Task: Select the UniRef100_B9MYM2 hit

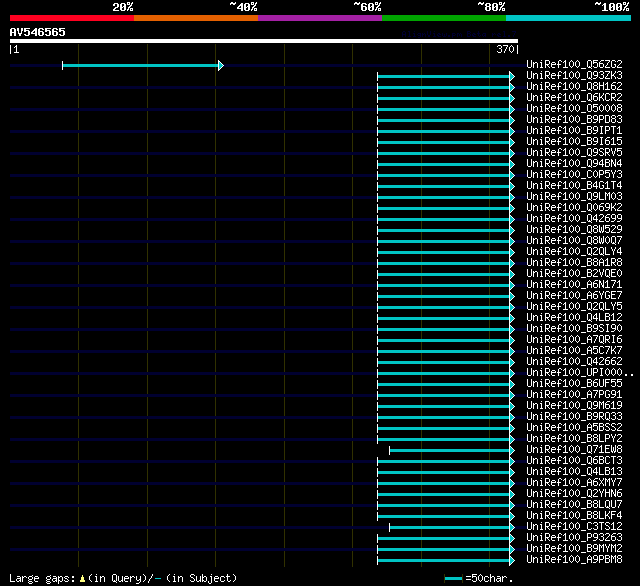Action: pyautogui.click(x=574, y=549)
